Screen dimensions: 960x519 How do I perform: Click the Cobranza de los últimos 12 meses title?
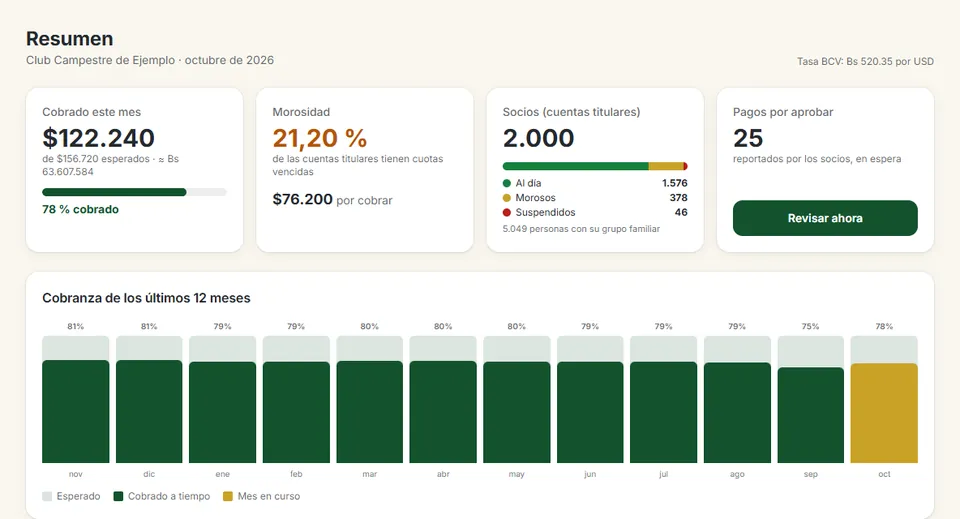(146, 298)
